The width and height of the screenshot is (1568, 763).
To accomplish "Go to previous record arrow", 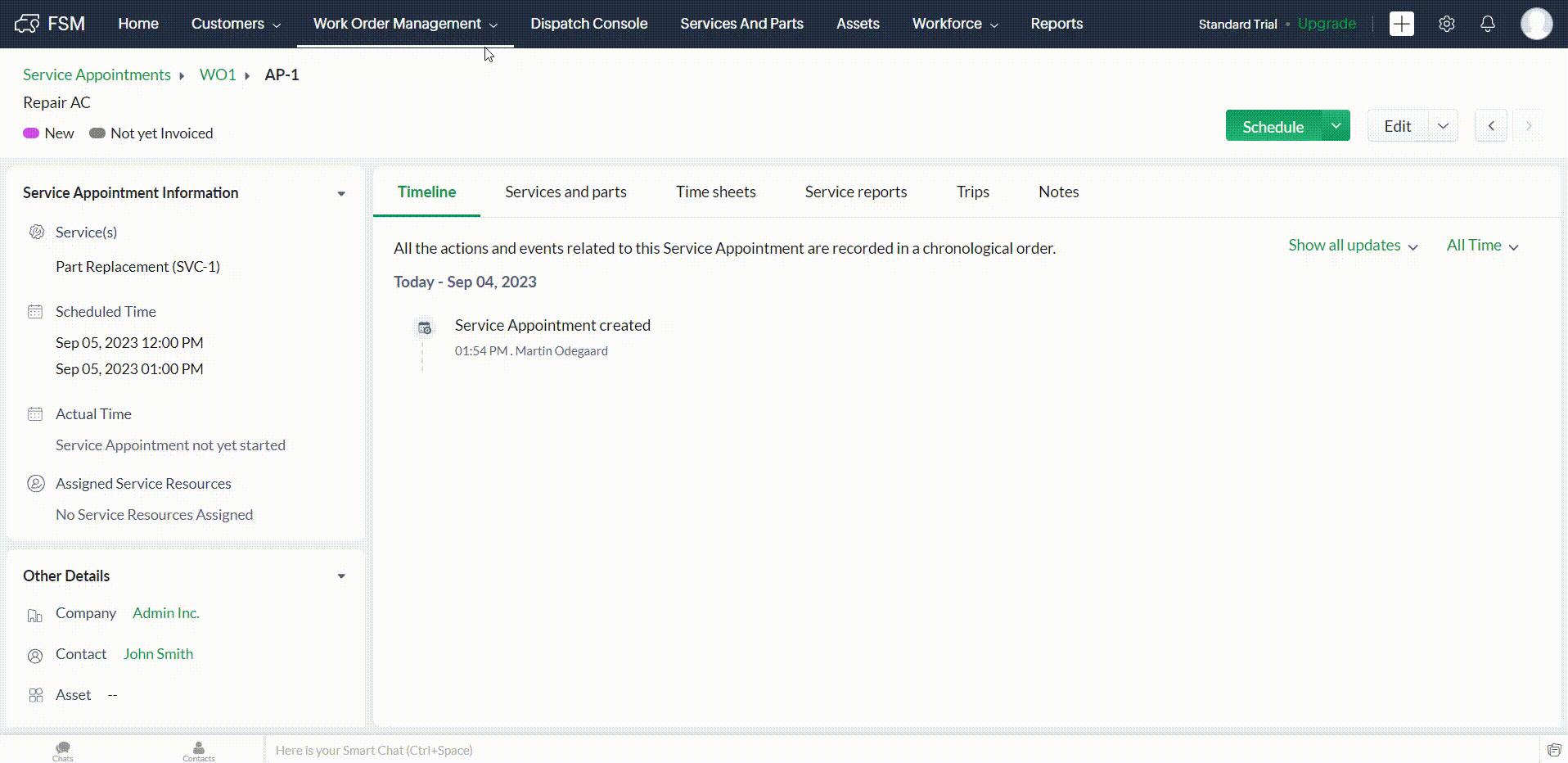I will coord(1490,126).
